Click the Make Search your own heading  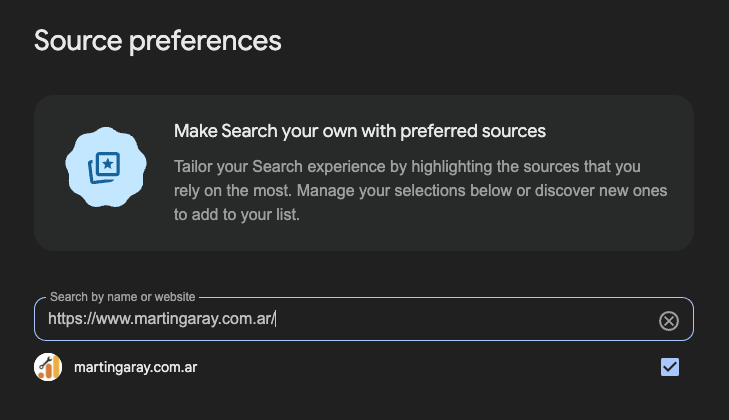360,131
